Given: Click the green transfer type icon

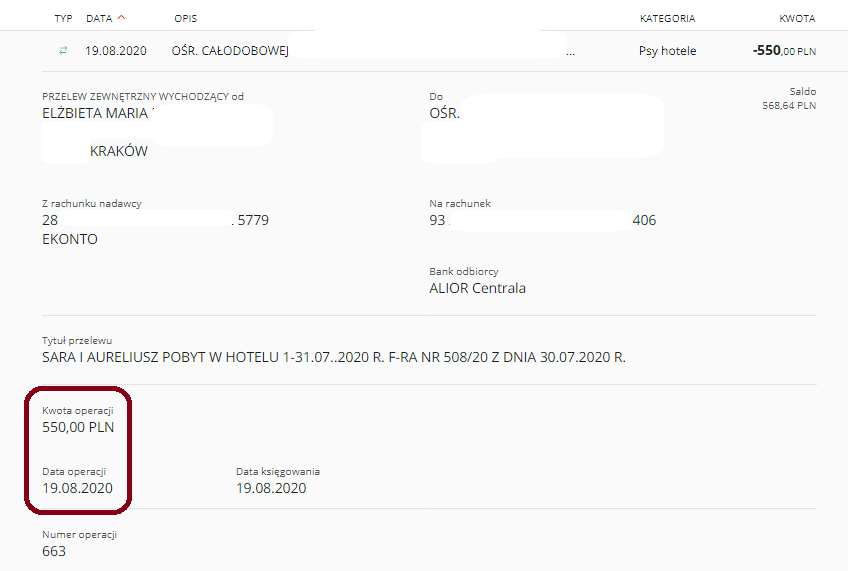Looking at the screenshot, I should [x=63, y=50].
